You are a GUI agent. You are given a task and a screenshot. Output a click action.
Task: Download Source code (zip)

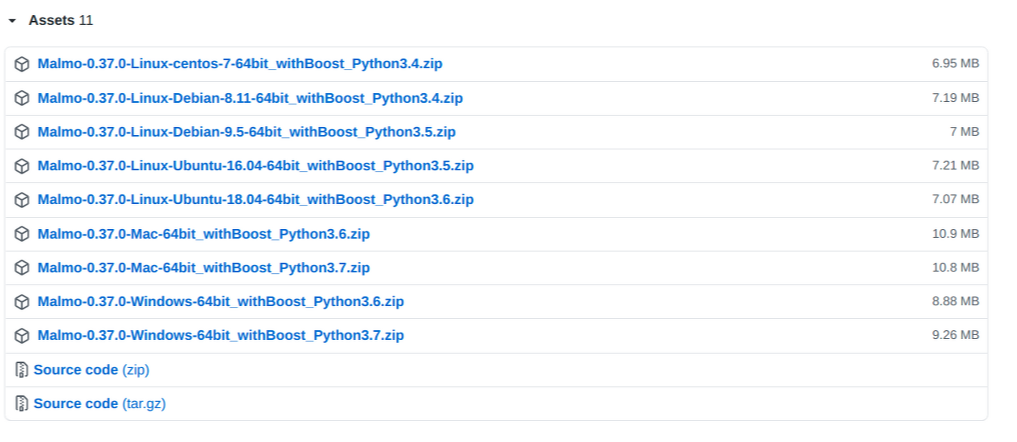[x=91, y=370]
